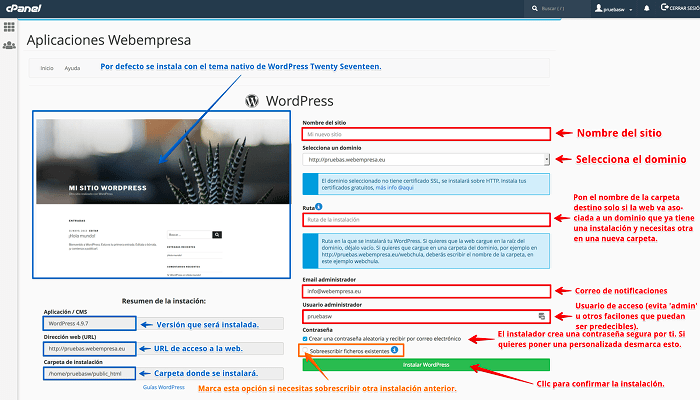This screenshot has width=700, height=400.
Task: Open the Ayuda menu item
Action: pyautogui.click(x=72, y=68)
